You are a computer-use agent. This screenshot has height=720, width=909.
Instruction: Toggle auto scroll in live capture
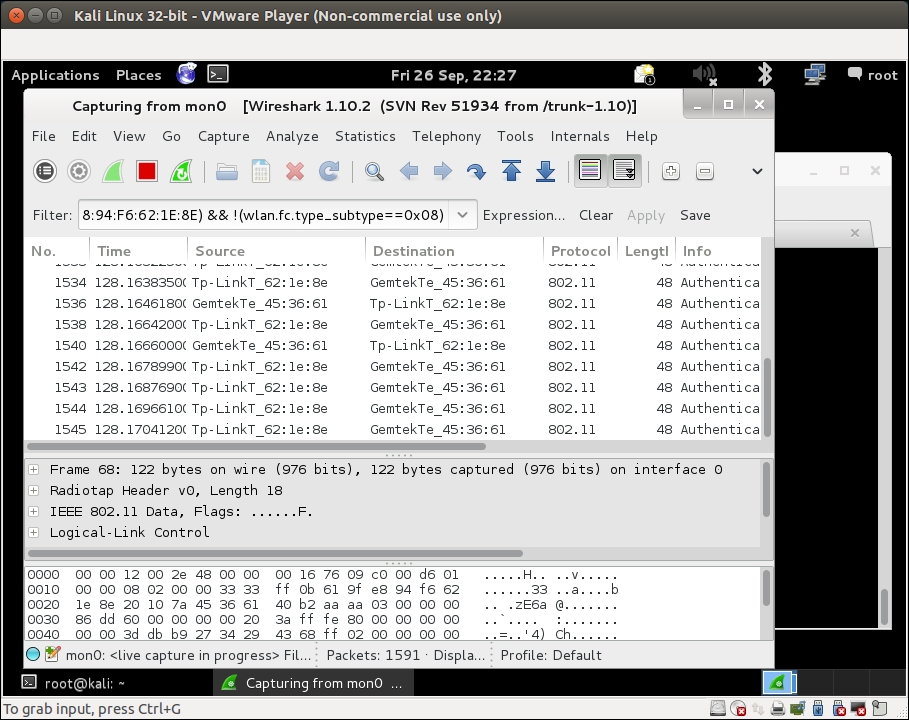[x=624, y=170]
